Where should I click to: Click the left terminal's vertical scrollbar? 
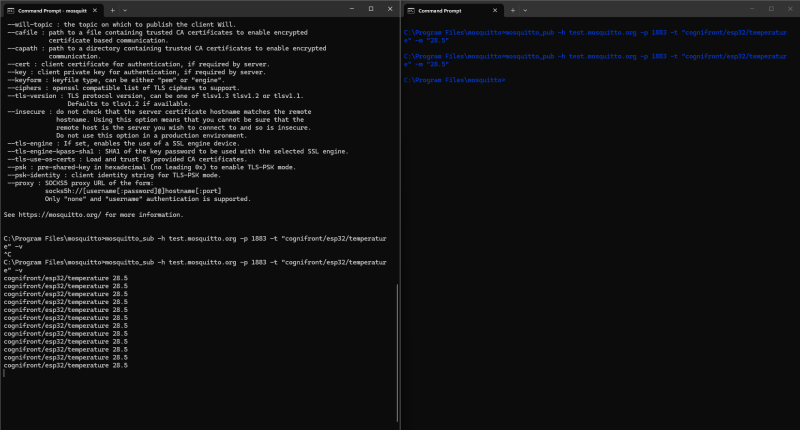[397, 352]
